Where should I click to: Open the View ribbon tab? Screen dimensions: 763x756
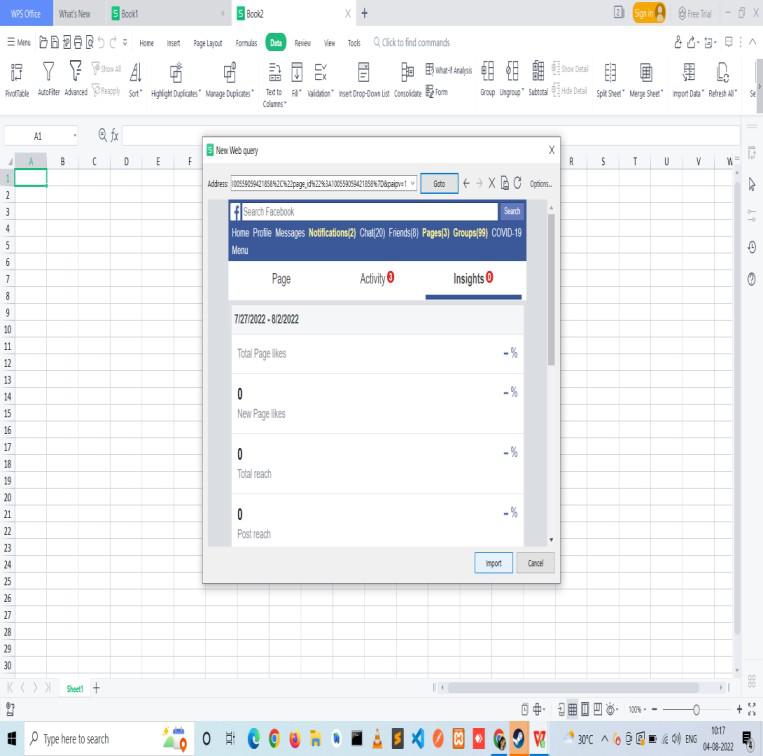(329, 43)
